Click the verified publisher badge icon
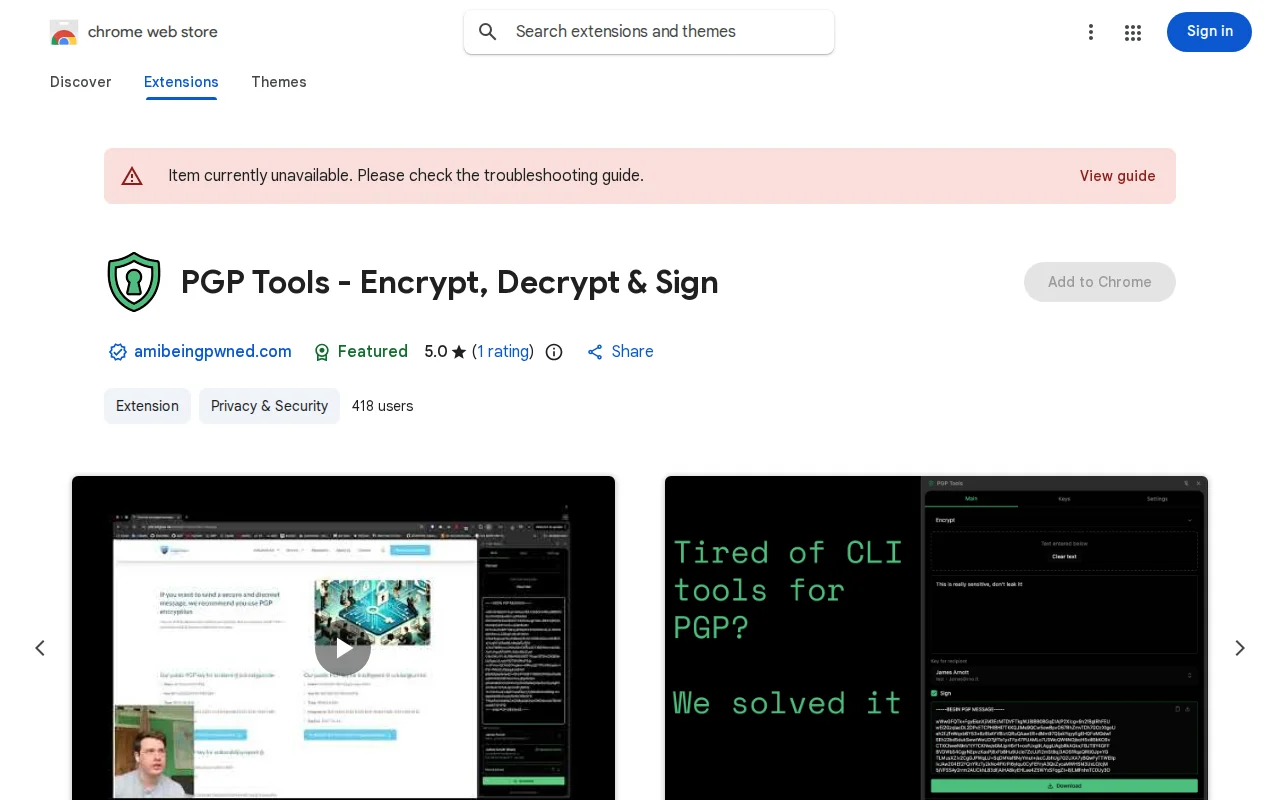This screenshot has width=1280, height=800. [x=118, y=352]
